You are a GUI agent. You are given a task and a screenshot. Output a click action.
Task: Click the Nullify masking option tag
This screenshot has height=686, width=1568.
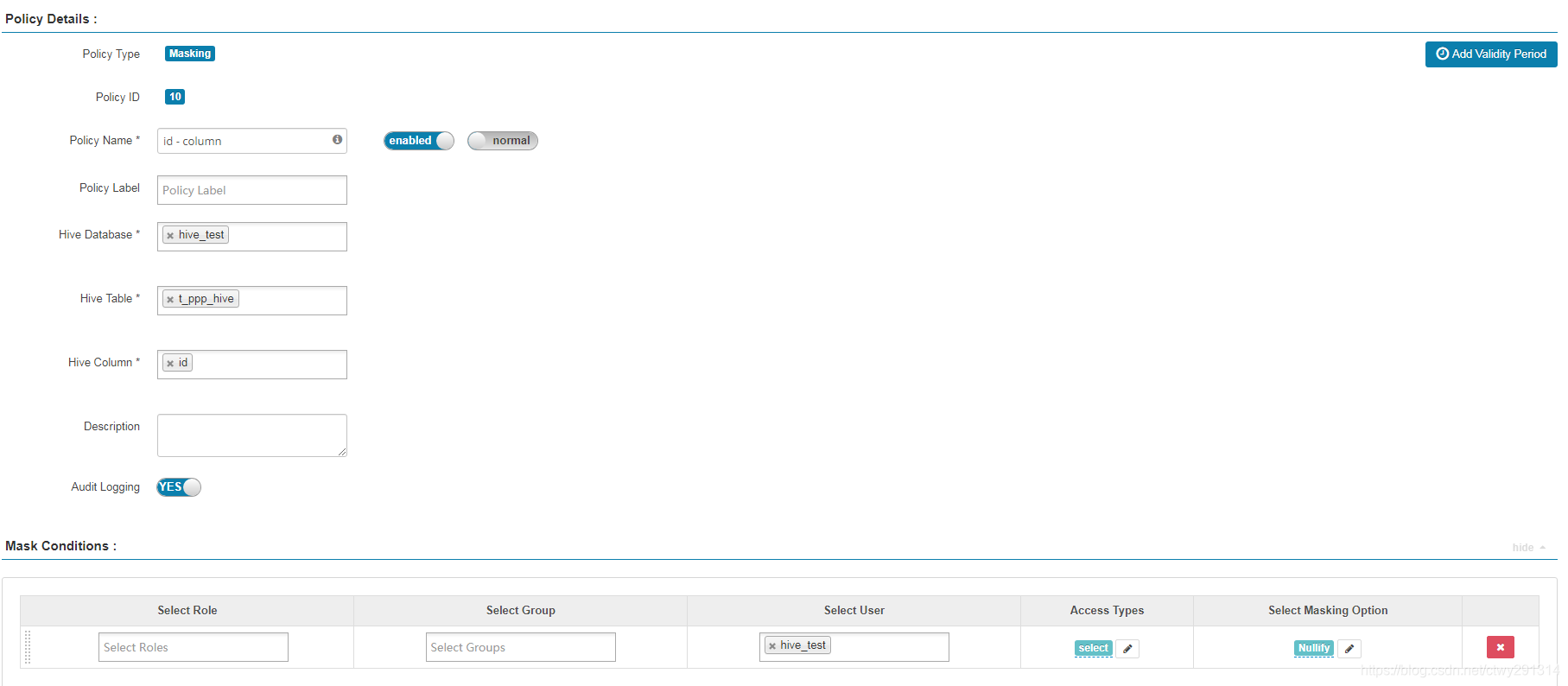point(1314,648)
